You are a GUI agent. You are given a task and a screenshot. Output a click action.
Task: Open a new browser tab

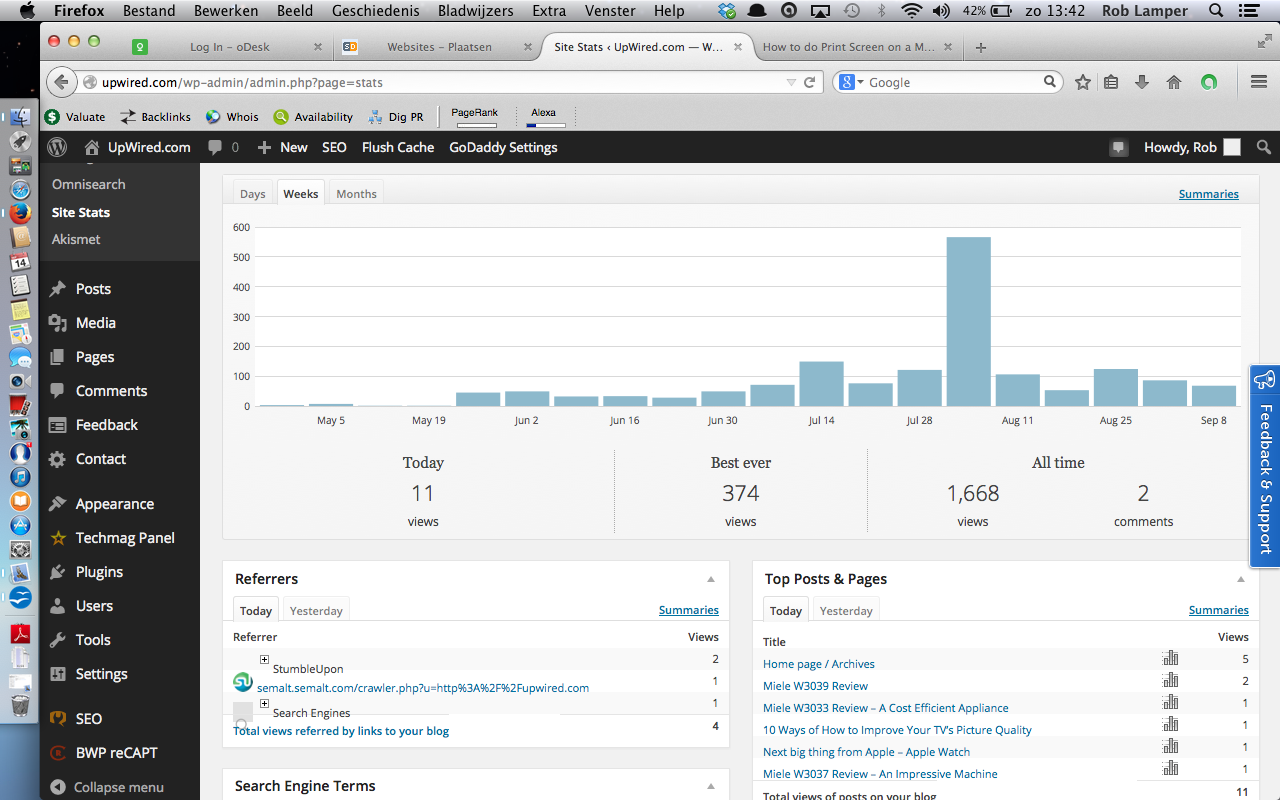tap(981, 47)
